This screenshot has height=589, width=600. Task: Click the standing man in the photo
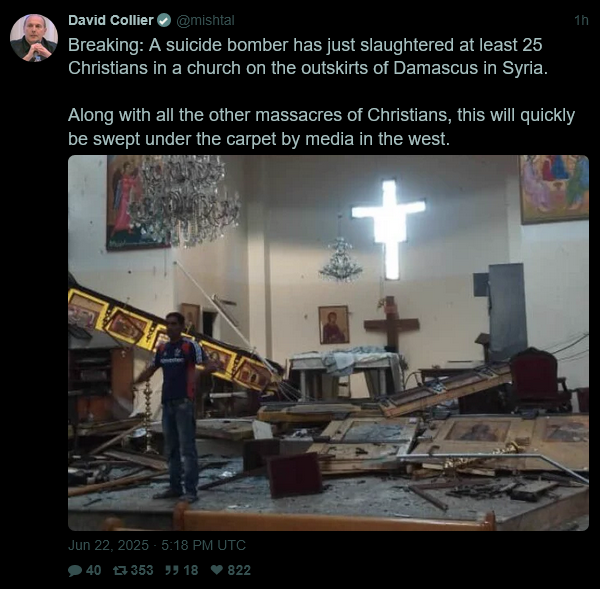176,406
